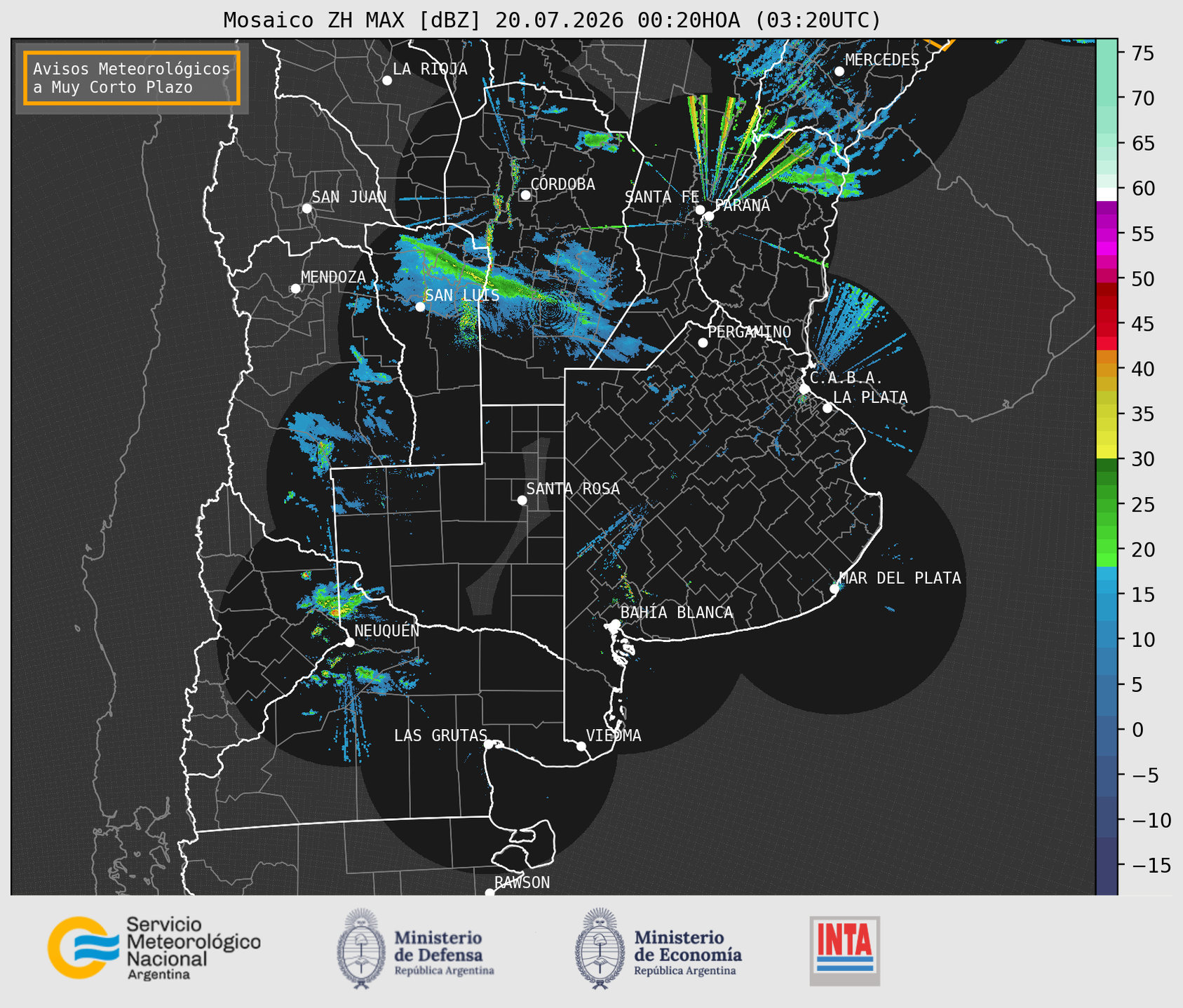
Task: Click the Ministerio de Defensa emblem
Action: [361, 948]
